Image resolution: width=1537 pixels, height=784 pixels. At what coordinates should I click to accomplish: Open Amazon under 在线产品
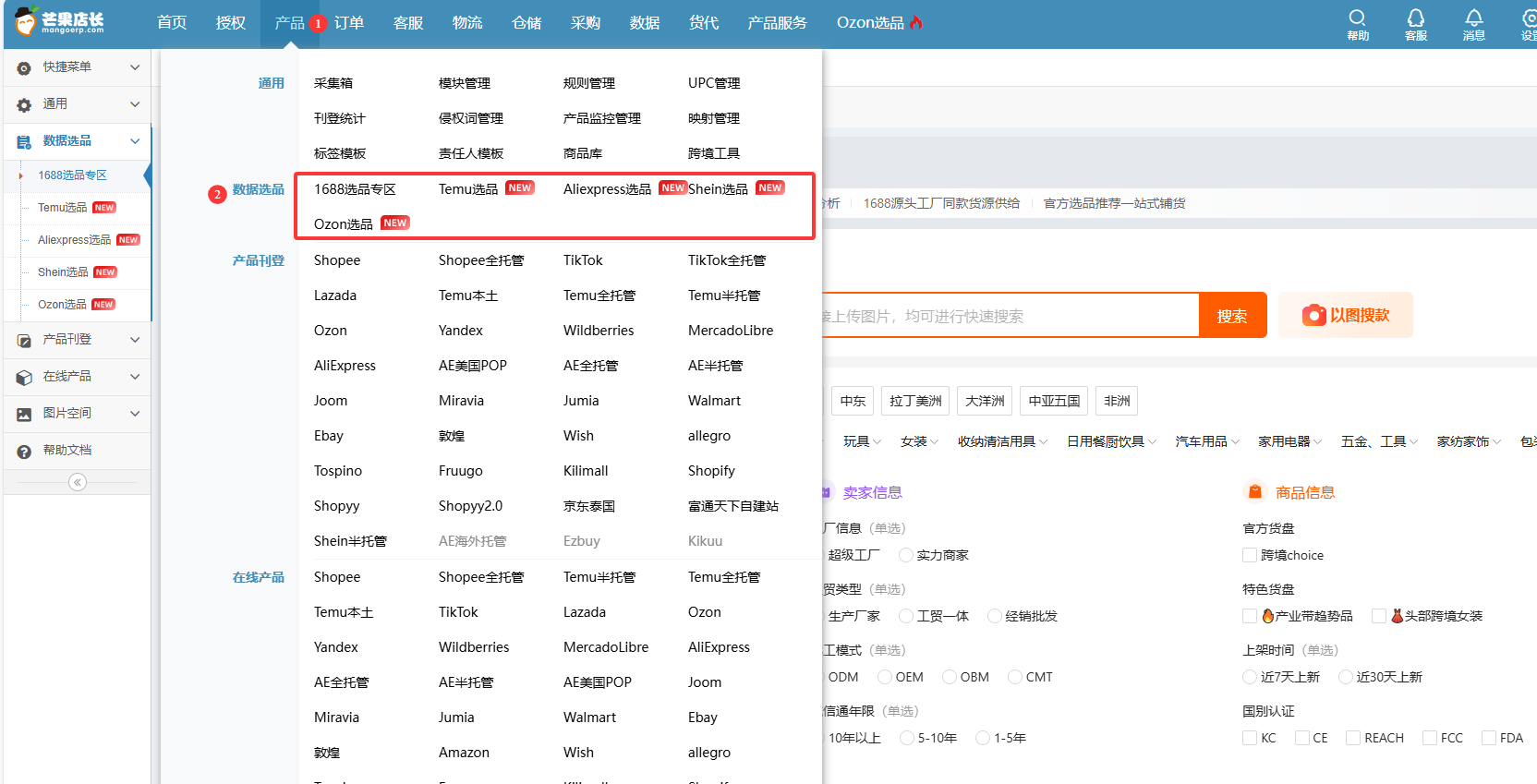pos(464,753)
